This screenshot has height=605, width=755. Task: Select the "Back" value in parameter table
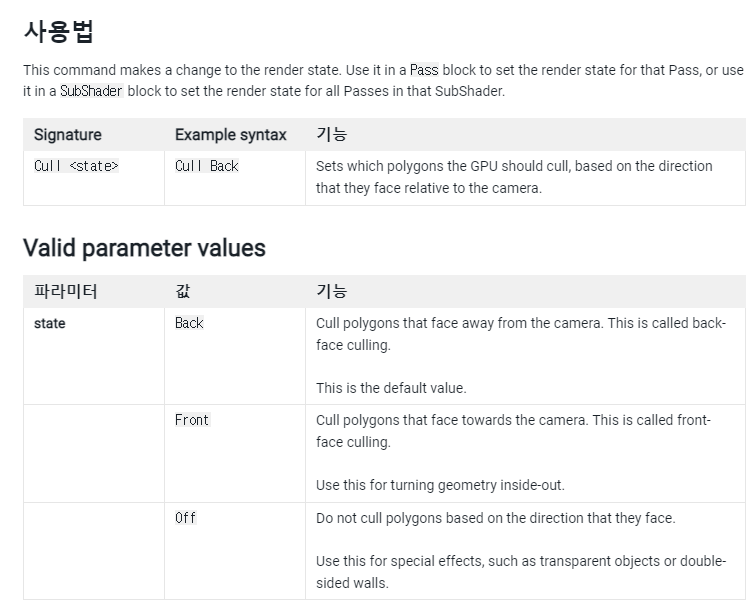[189, 323]
